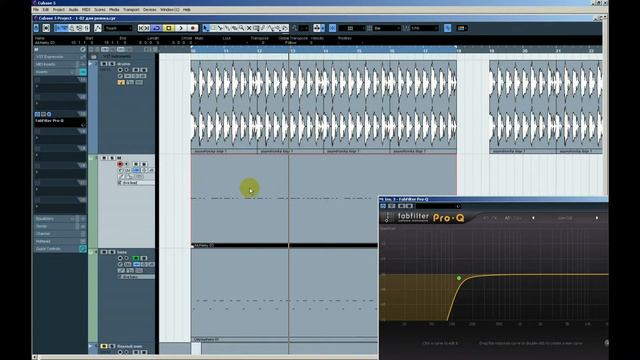The width and height of the screenshot is (640, 360).
Task: Click the horizontal scrollbar left arrow
Action: click(x=35, y=358)
